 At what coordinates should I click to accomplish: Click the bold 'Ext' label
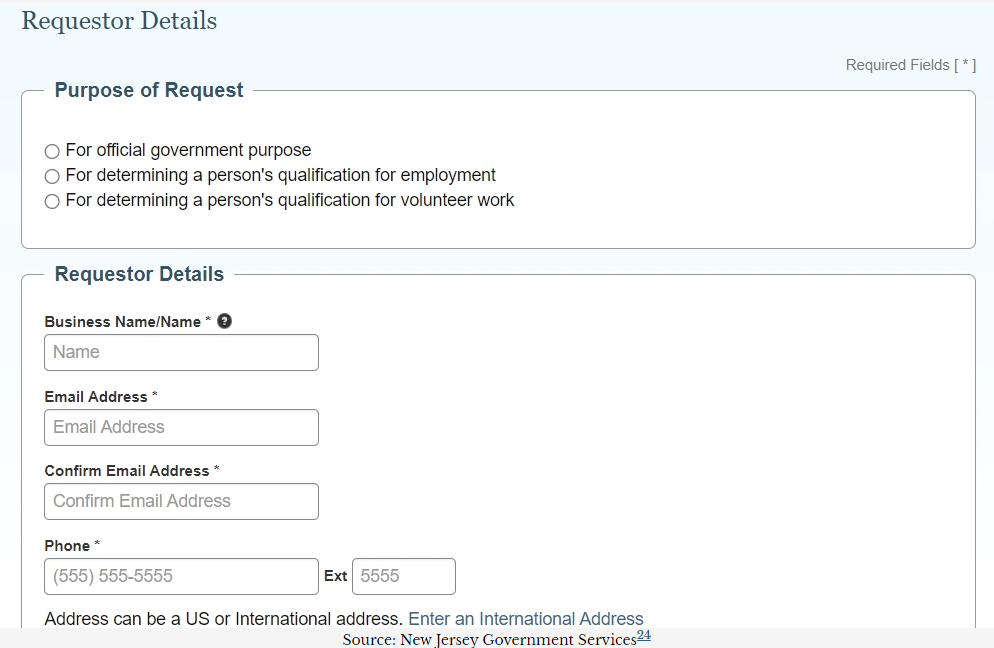[x=335, y=576]
